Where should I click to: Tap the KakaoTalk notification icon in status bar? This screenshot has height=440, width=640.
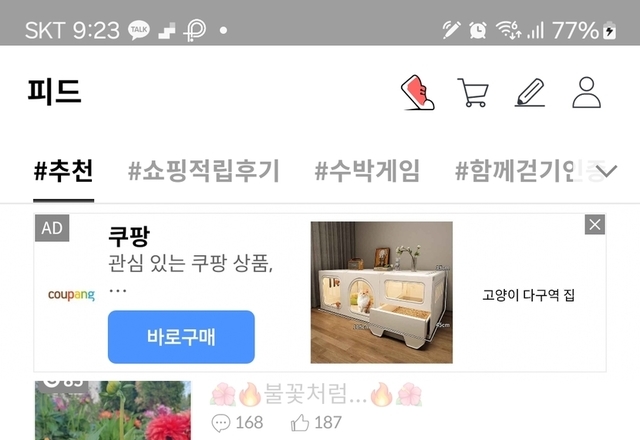(x=139, y=30)
